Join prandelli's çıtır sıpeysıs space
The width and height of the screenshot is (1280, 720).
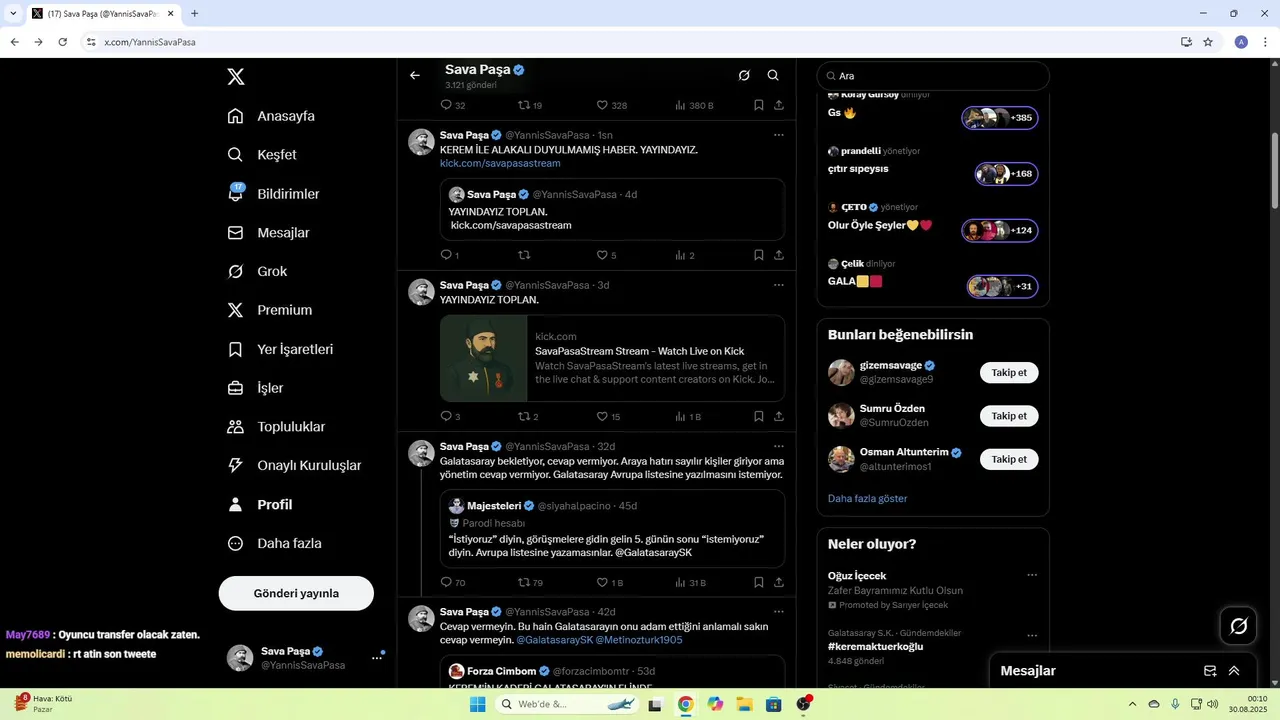click(x=1007, y=174)
